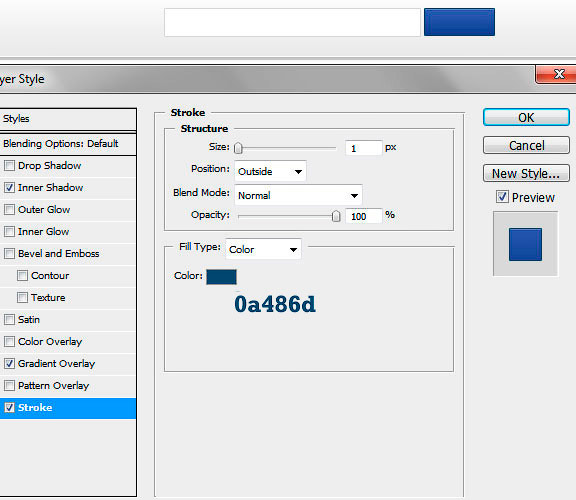Image resolution: width=576 pixels, height=500 pixels.
Task: Click the Size value field
Action: (x=364, y=148)
